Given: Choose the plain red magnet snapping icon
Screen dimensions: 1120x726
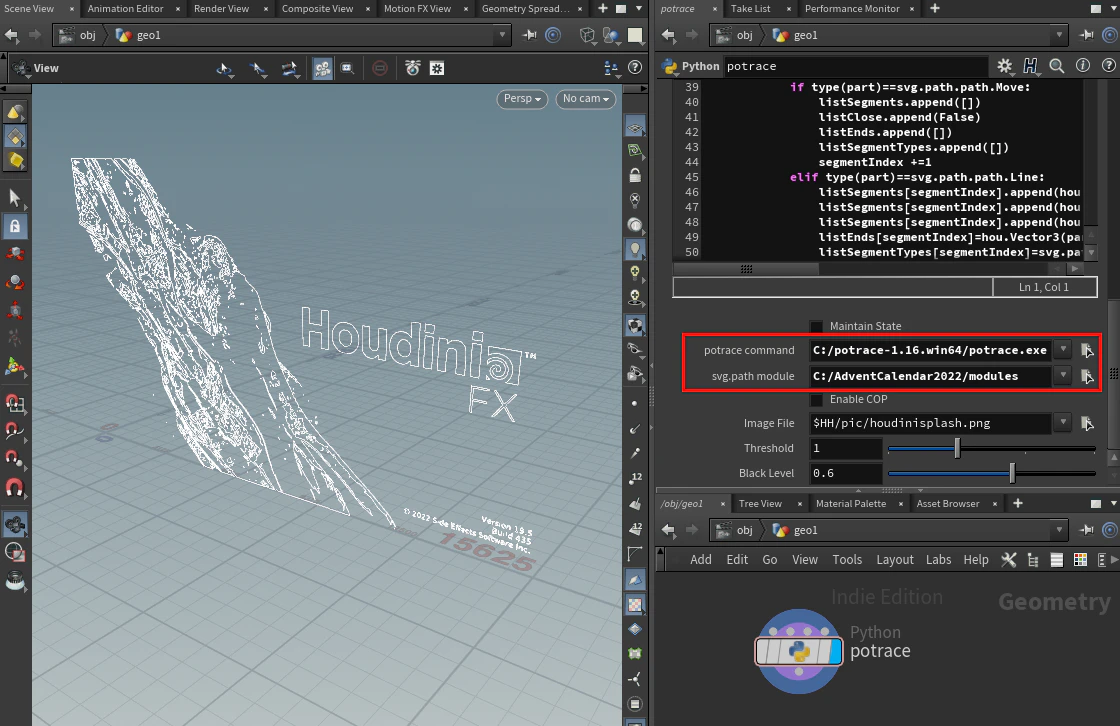Looking at the screenshot, I should click(x=15, y=488).
